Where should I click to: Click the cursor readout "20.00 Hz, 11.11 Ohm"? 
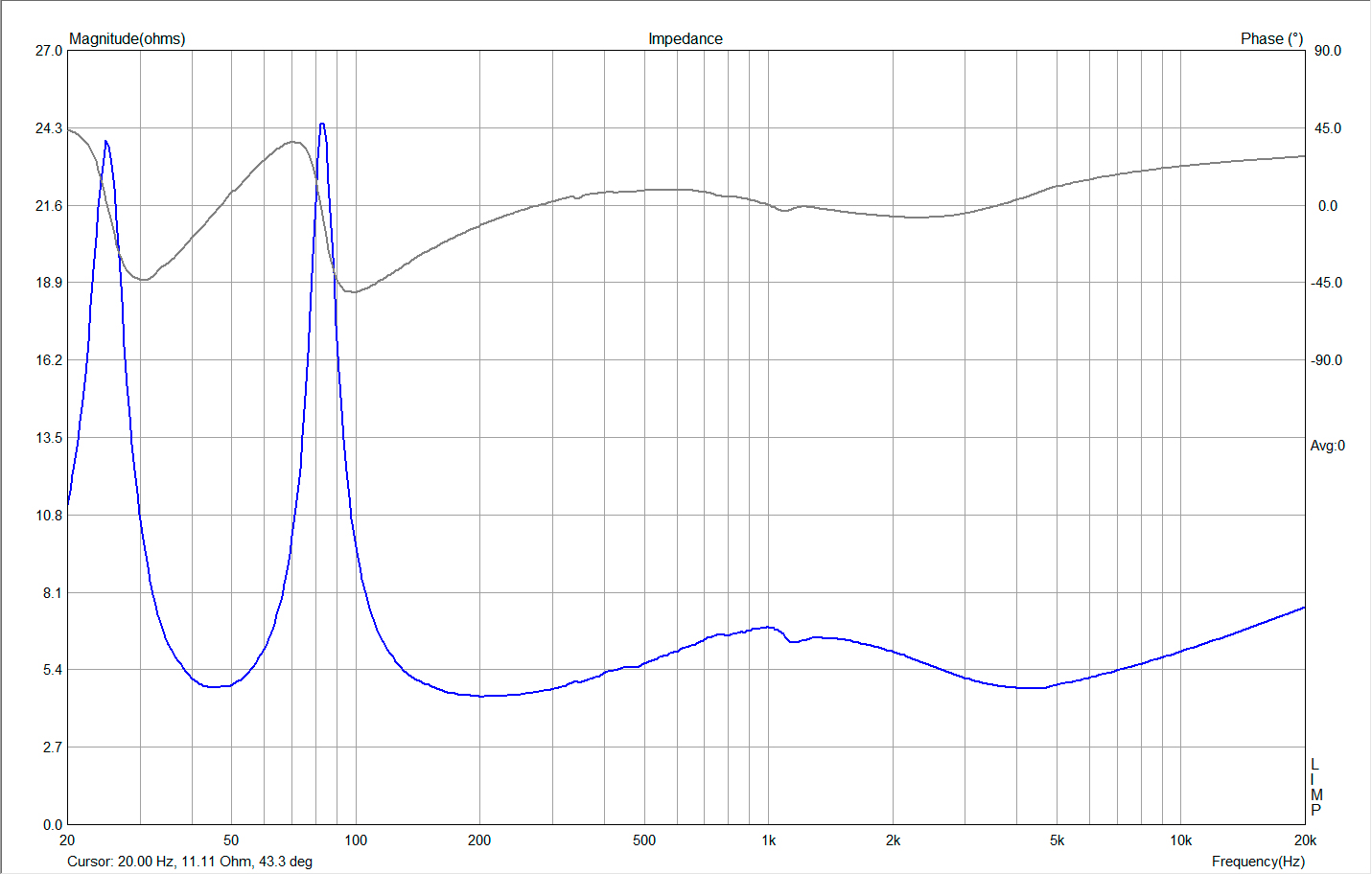click(x=187, y=862)
